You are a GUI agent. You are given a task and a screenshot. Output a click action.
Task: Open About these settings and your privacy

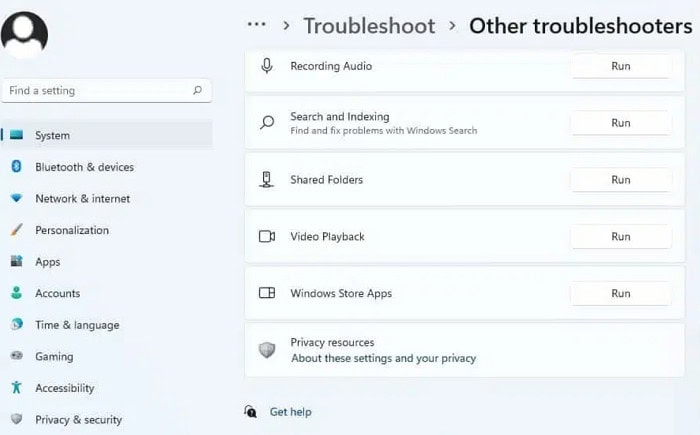pyautogui.click(x=383, y=358)
